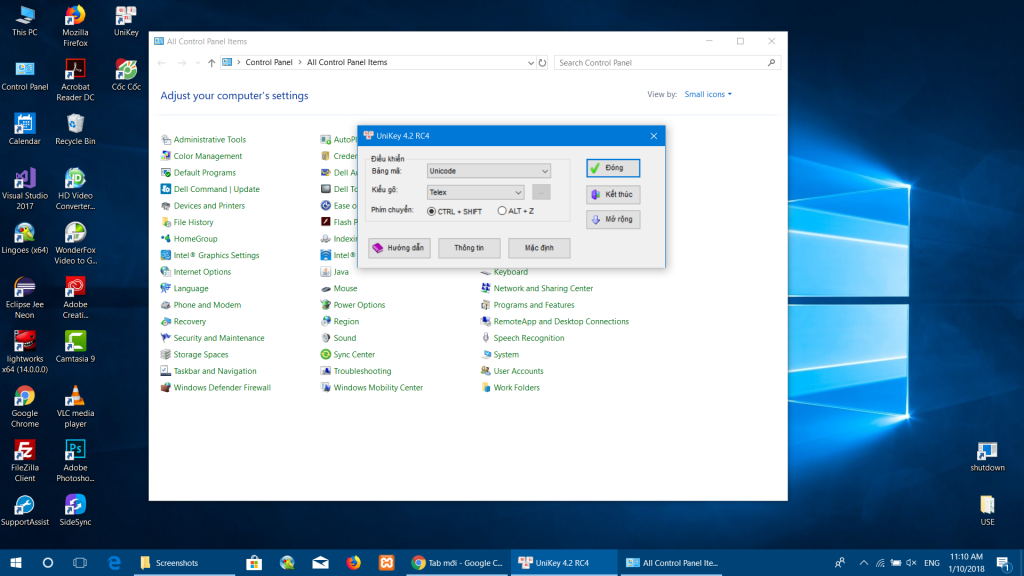
Task: Expand the Kiểu gõ Telex dropdown
Action: pos(475,192)
